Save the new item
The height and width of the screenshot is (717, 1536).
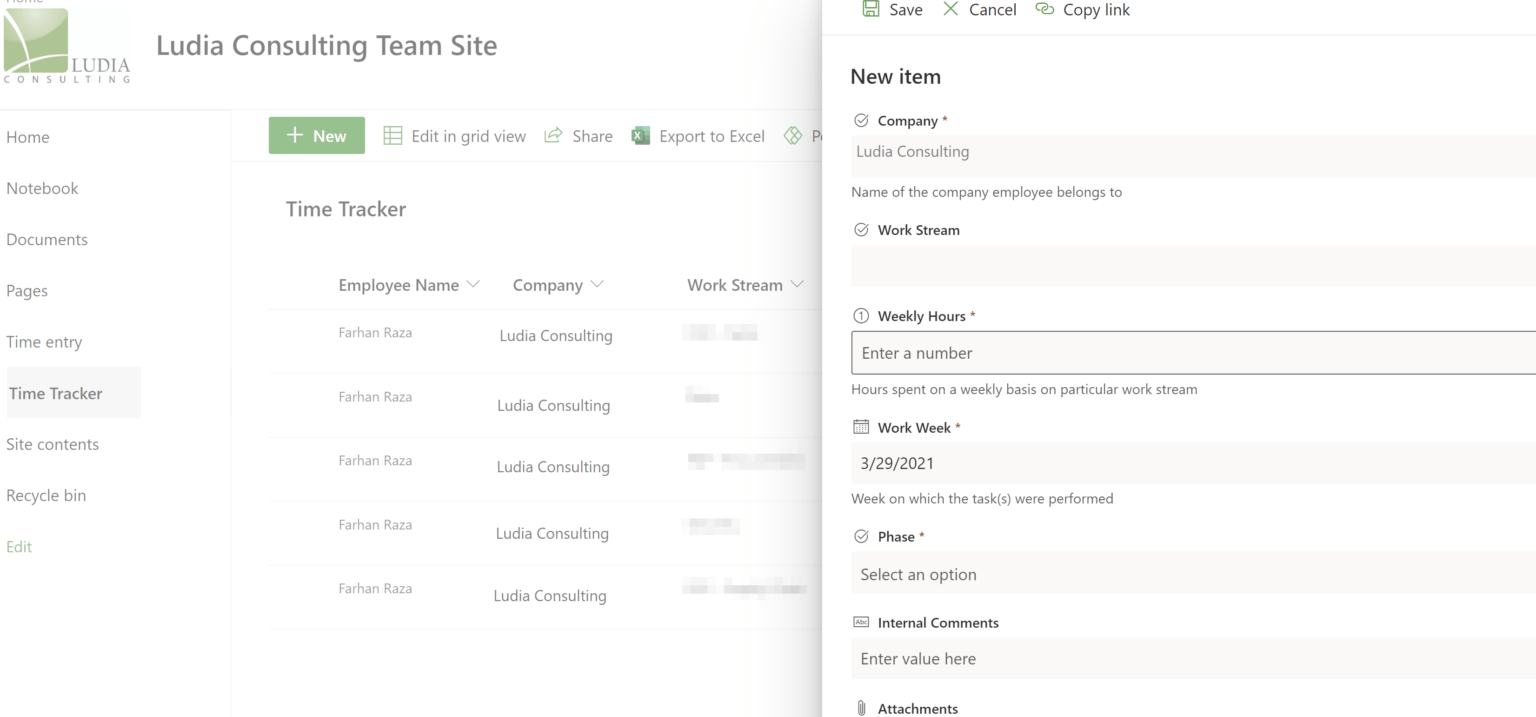coord(891,9)
